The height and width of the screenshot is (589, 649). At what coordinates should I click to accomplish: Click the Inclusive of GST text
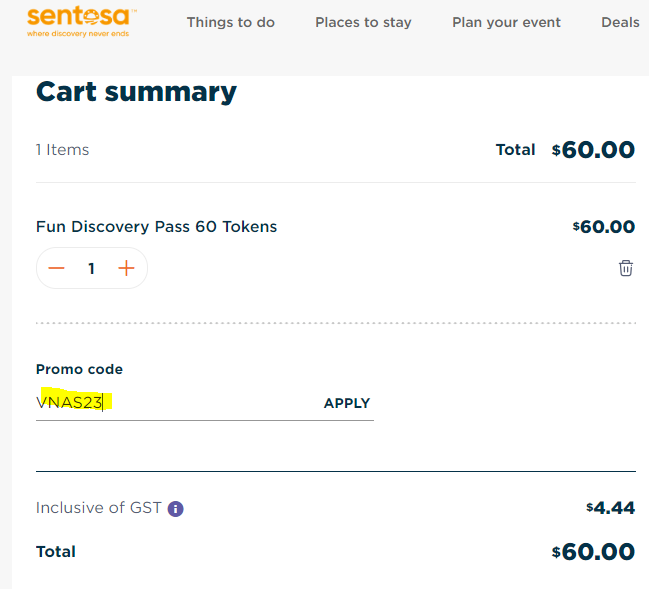point(98,508)
